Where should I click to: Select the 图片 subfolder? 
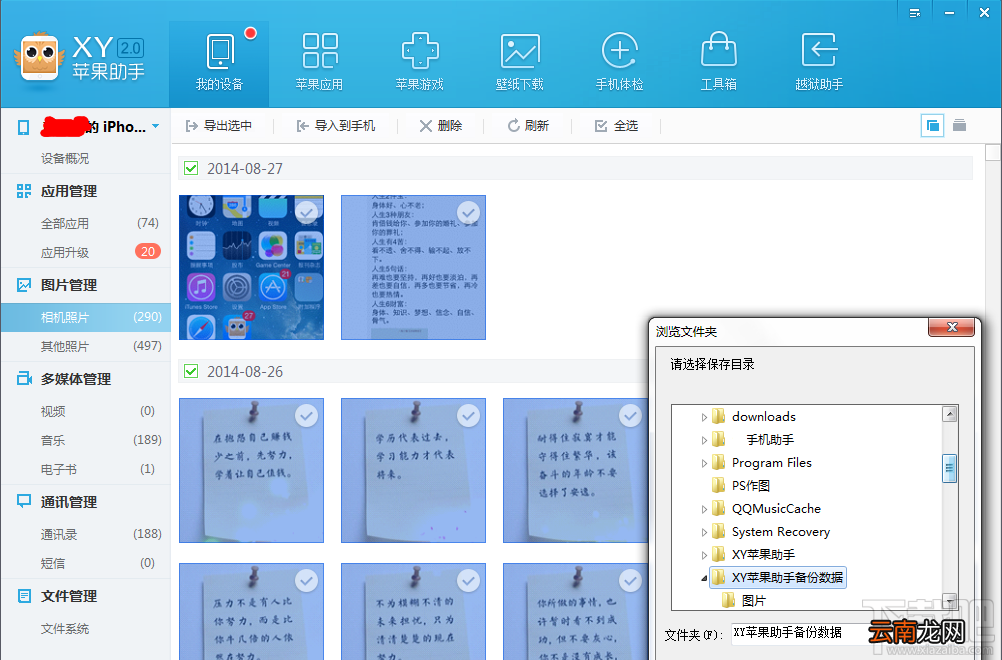click(x=753, y=601)
